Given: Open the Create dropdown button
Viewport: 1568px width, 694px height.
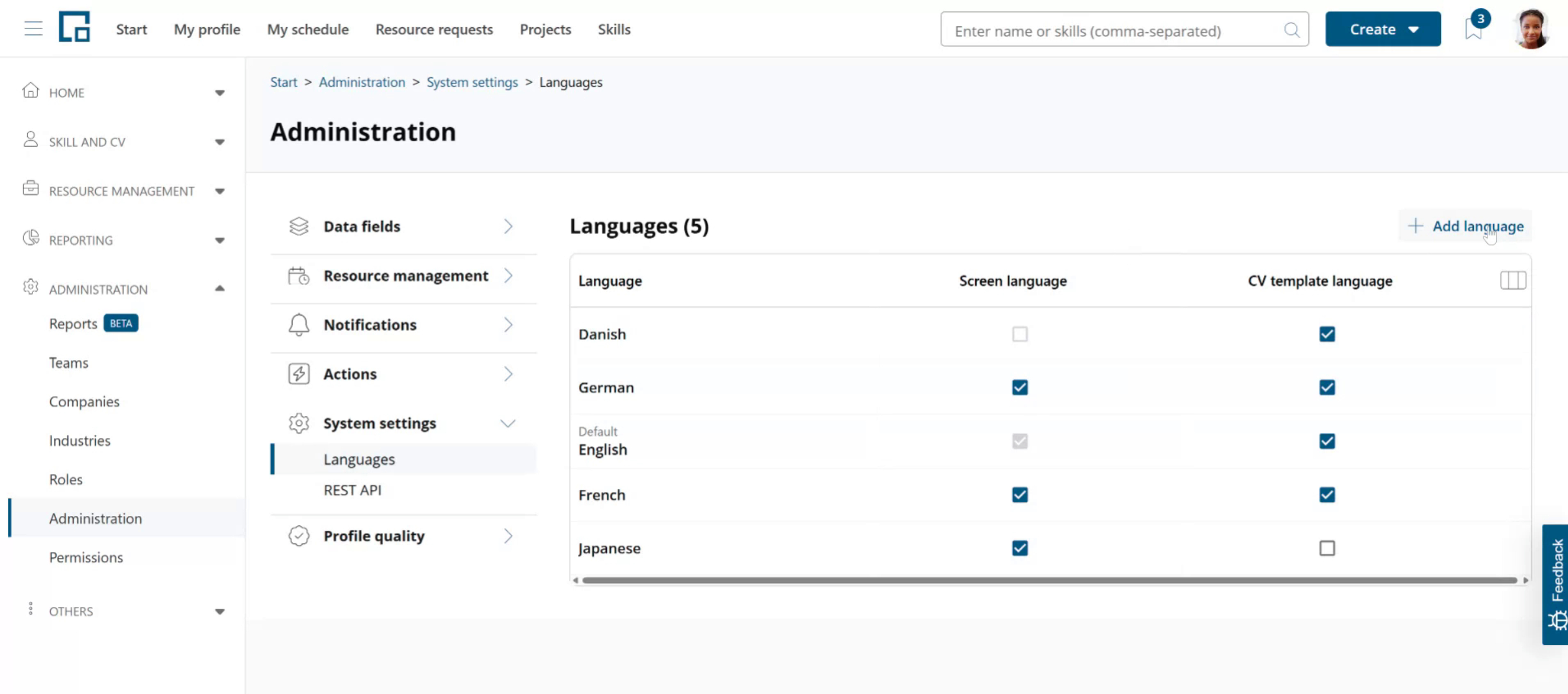Looking at the screenshot, I should 1383,29.
